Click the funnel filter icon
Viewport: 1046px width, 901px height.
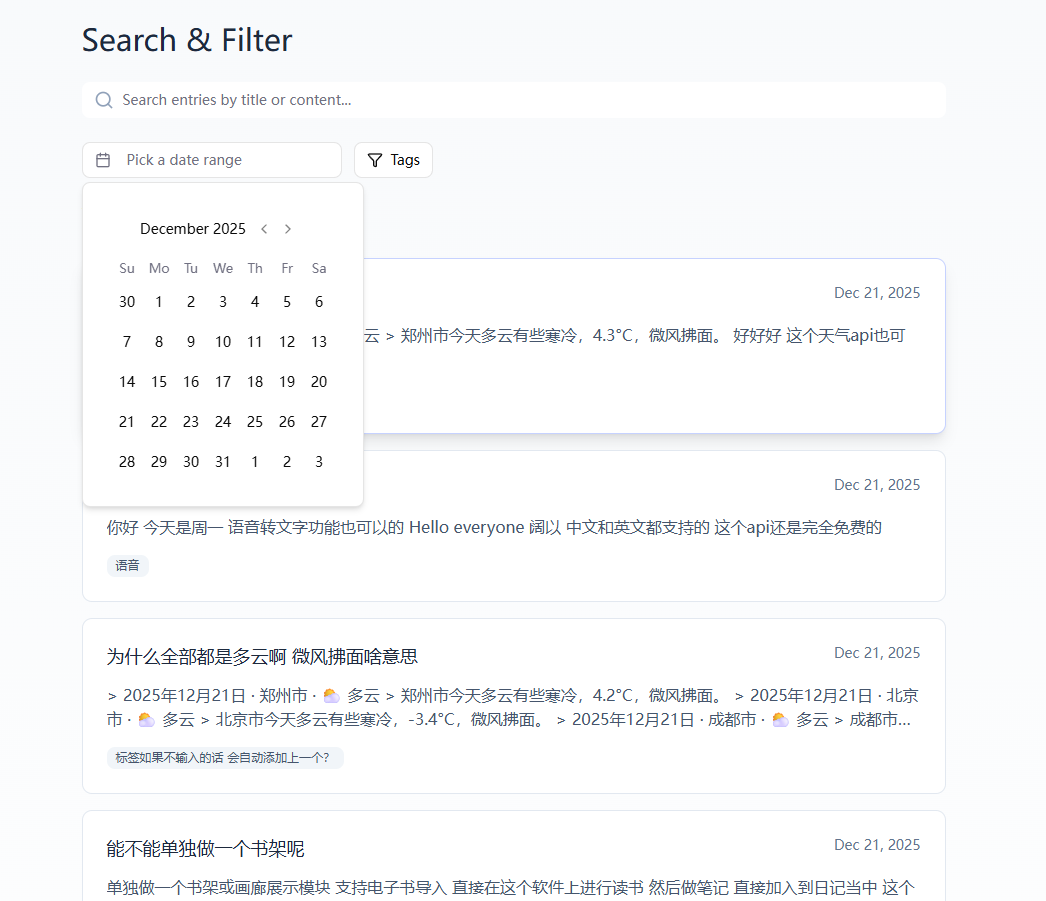[375, 160]
